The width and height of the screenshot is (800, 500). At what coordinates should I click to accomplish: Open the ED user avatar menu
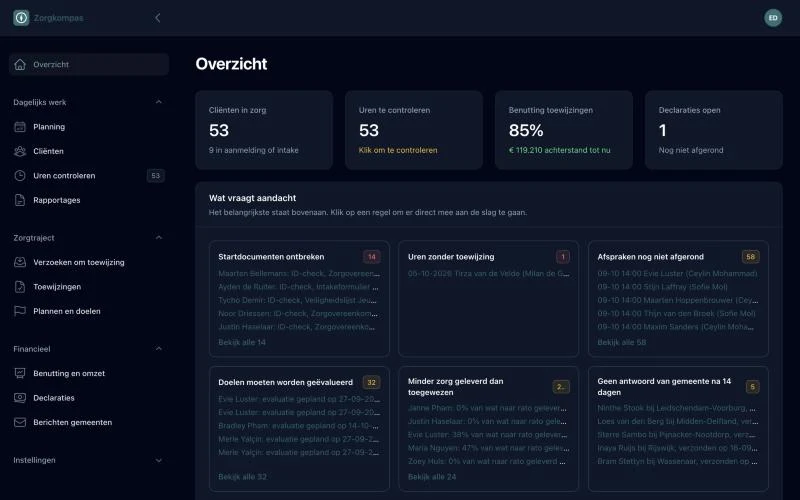click(x=773, y=18)
